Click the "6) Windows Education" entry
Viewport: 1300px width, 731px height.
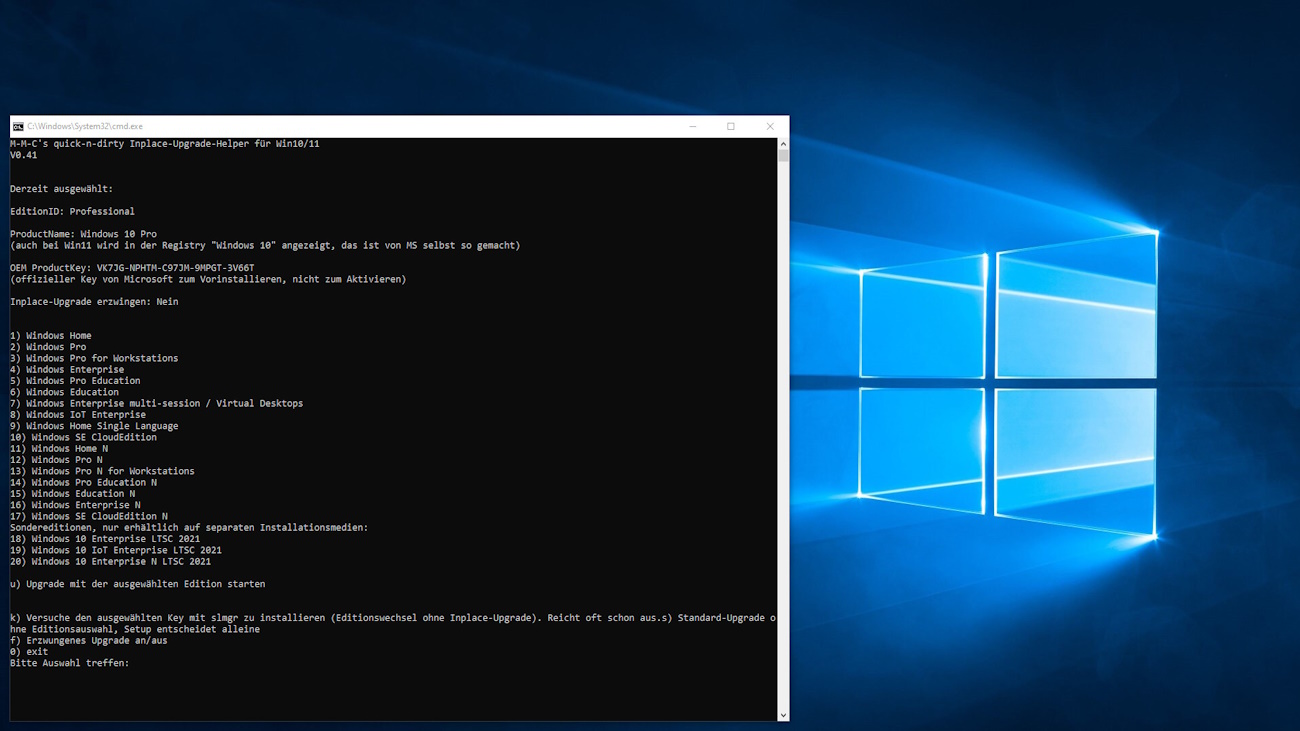[64, 392]
